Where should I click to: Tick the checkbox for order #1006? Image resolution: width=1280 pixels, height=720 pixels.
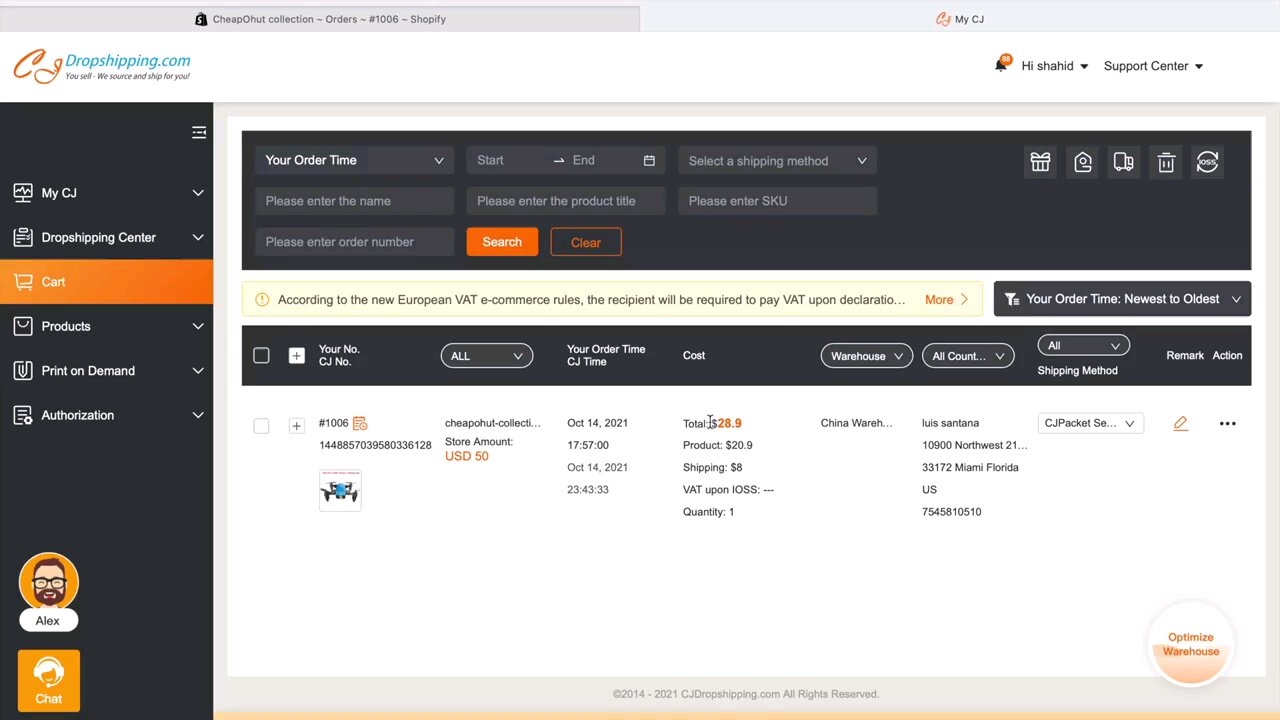(261, 426)
